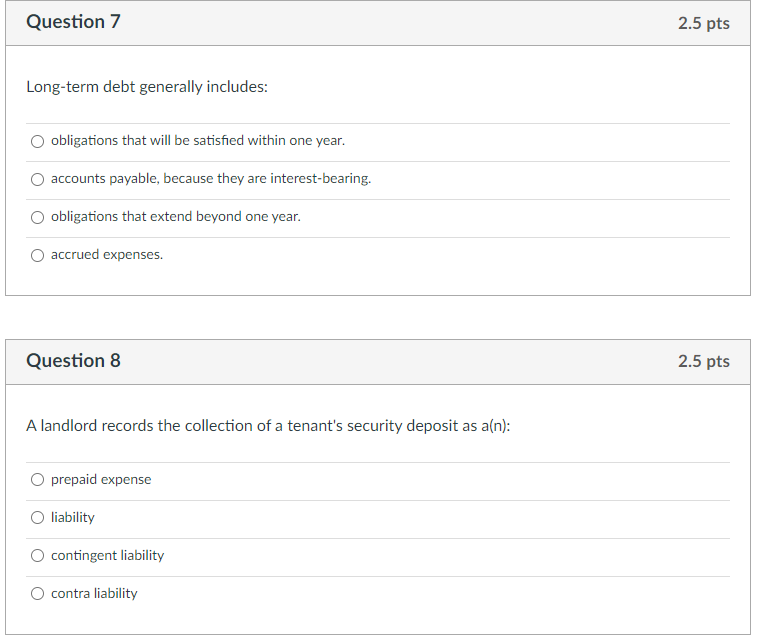The image size is (758, 638).
Task: Click answer text 'contingent liability'
Action: (107, 555)
